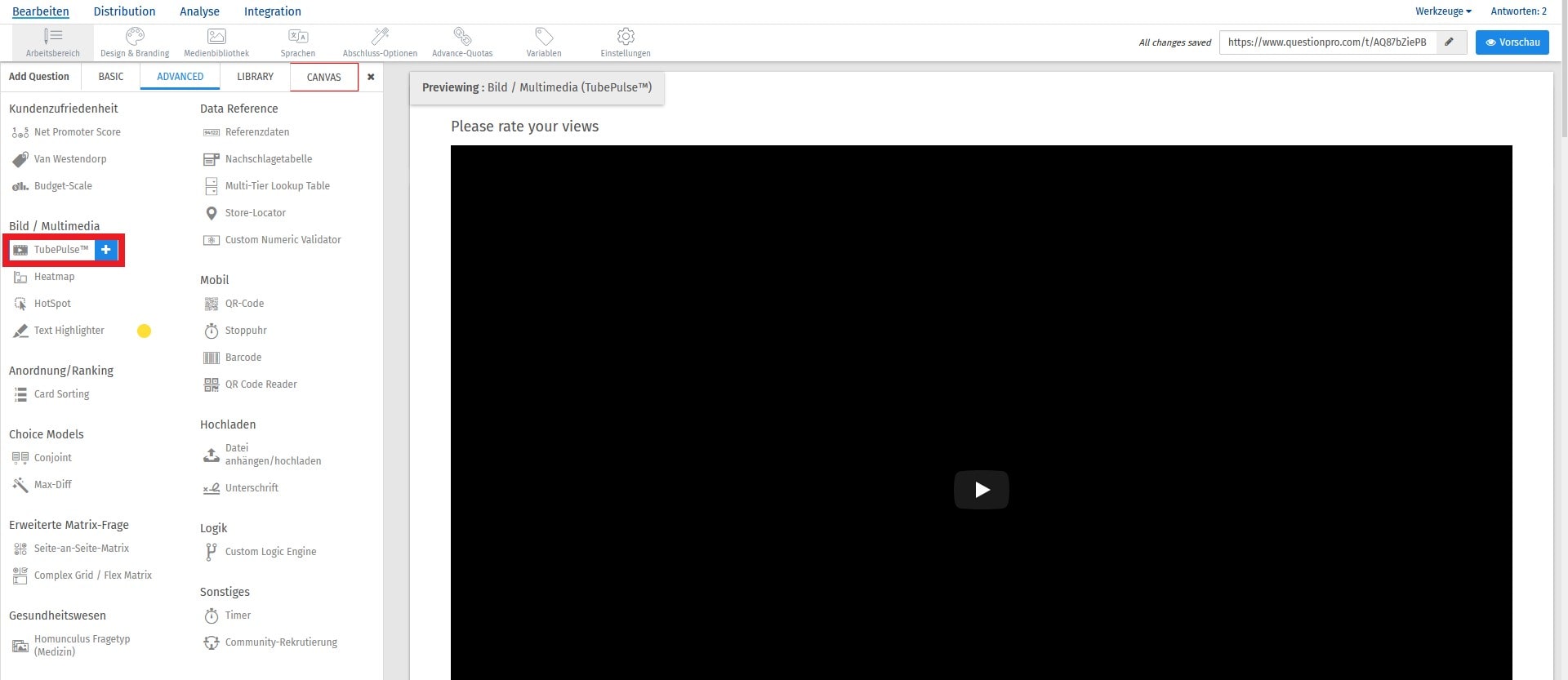This screenshot has height=680, width=1568.
Task: Add a Heatmap question
Action: 44,277
